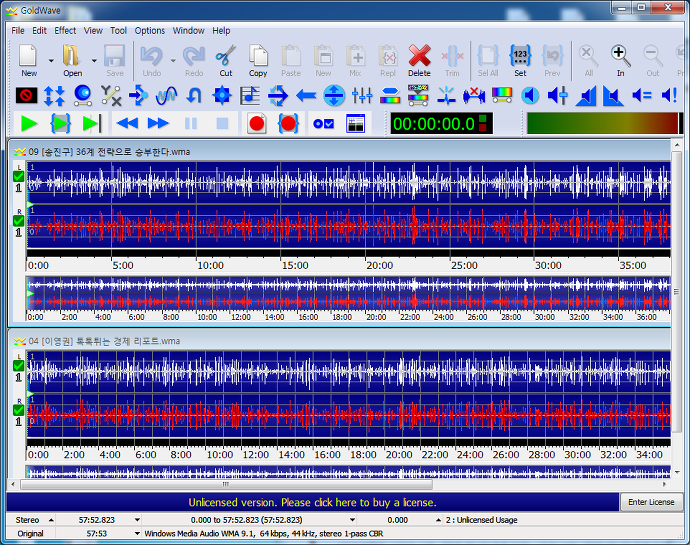Click the overview waveform of 송진구 file

point(349,294)
